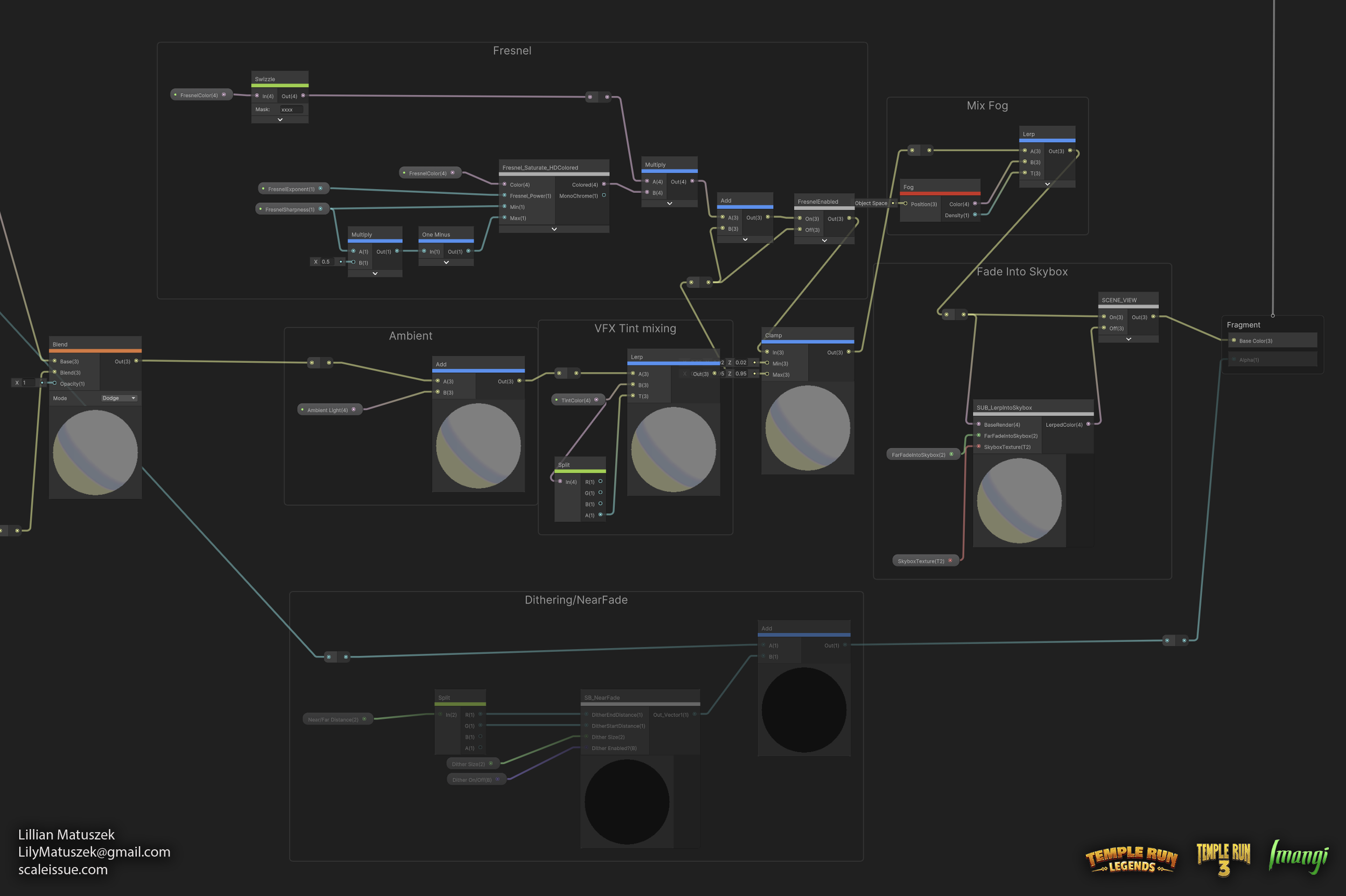Click the LilyMatuszek@gmail.com email address
This screenshot has width=1346, height=896.
94,851
